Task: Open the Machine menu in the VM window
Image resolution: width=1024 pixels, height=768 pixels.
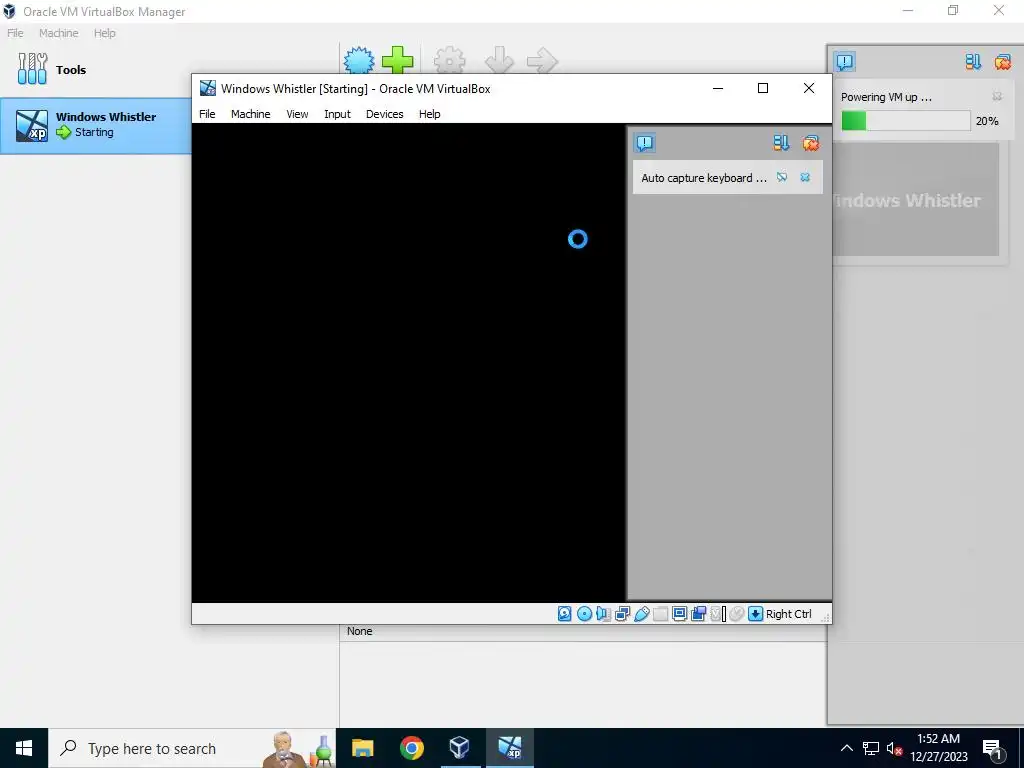Action: pyautogui.click(x=250, y=114)
